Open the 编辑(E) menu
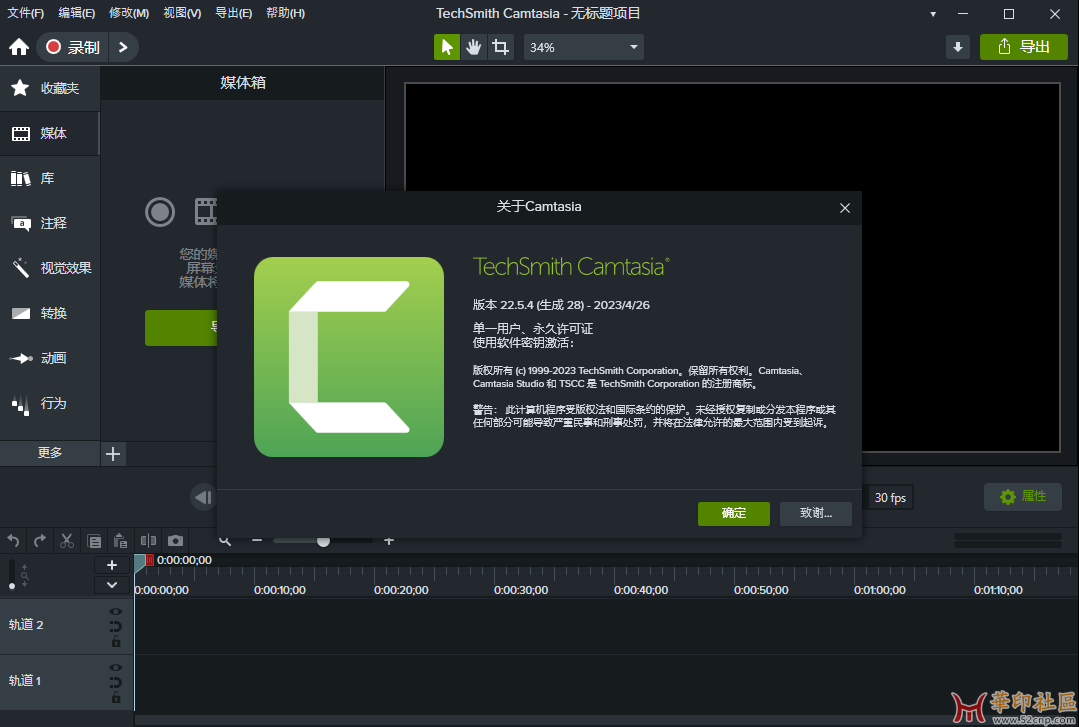This screenshot has height=727, width=1079. [x=76, y=13]
